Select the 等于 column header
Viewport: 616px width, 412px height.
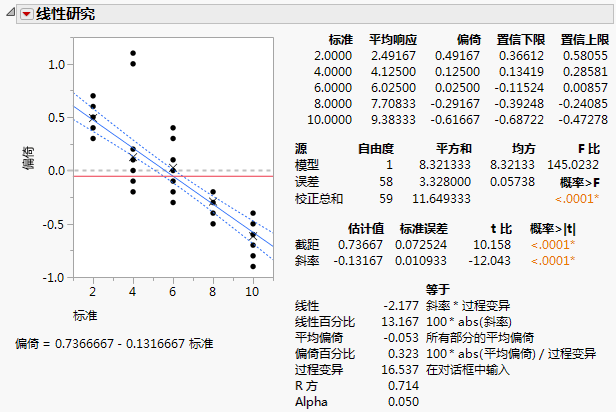438,290
